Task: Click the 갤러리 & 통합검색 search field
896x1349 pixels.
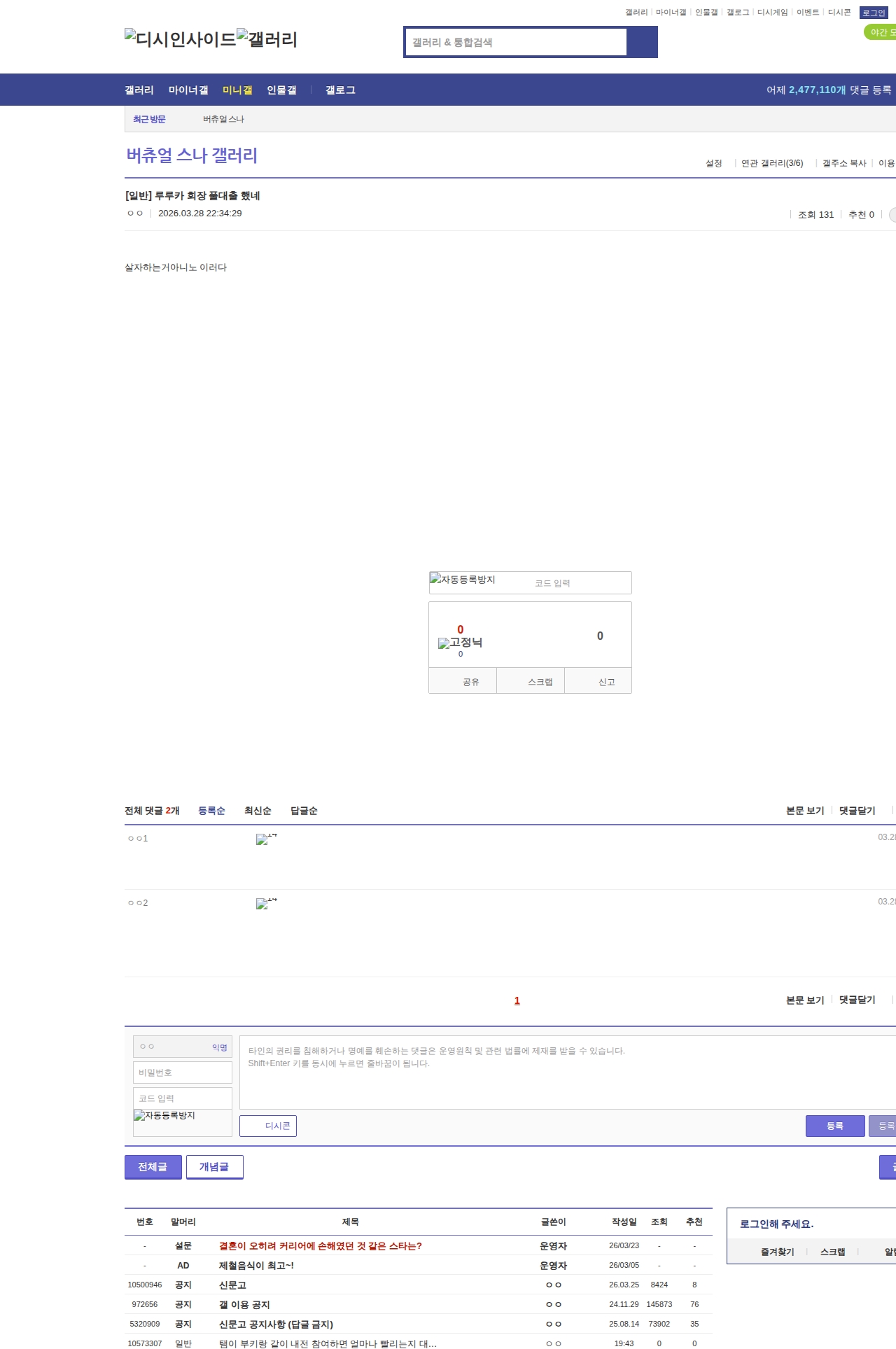Action: pos(516,42)
